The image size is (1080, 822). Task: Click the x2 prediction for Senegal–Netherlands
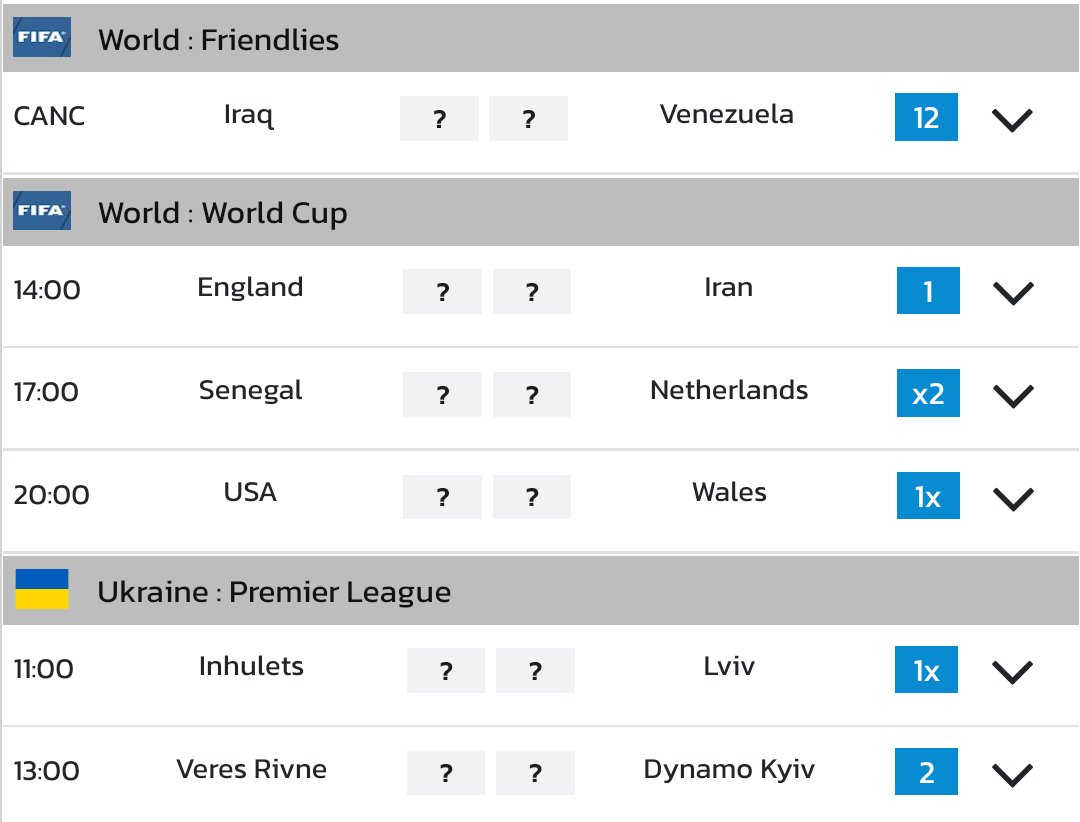928,394
